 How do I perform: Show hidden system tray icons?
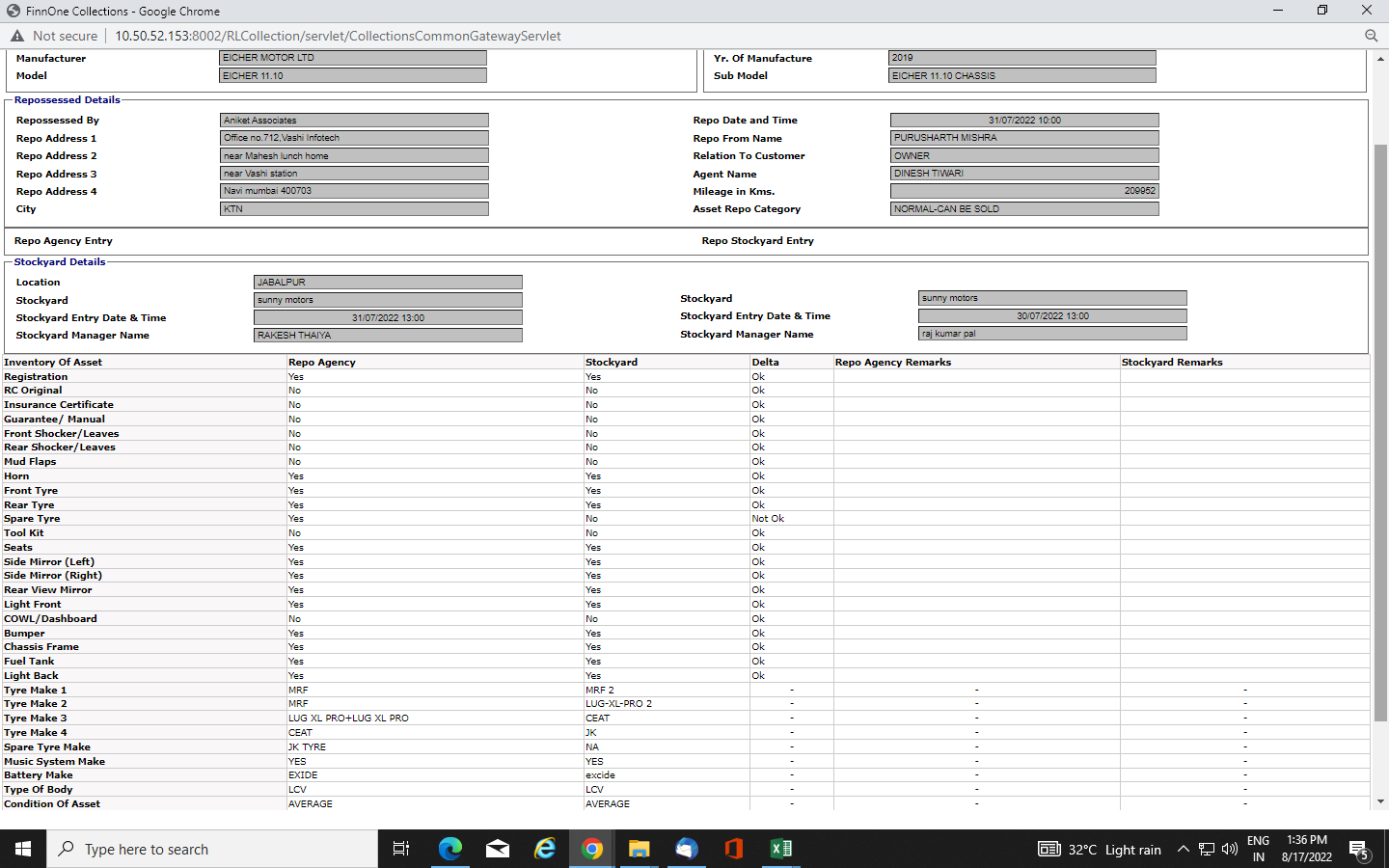pyautogui.click(x=1183, y=849)
